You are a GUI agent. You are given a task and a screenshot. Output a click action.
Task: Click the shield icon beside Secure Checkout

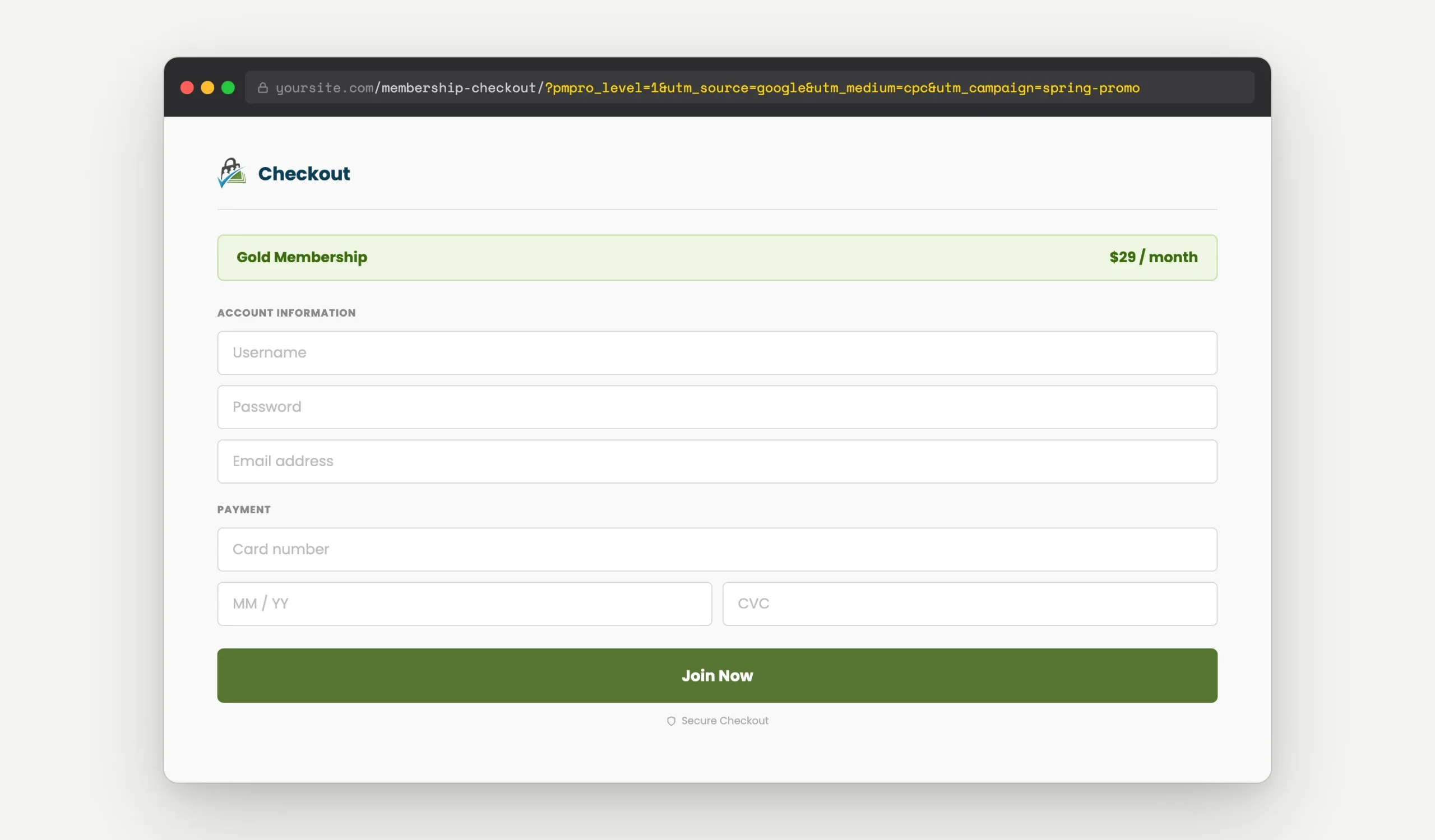(671, 721)
